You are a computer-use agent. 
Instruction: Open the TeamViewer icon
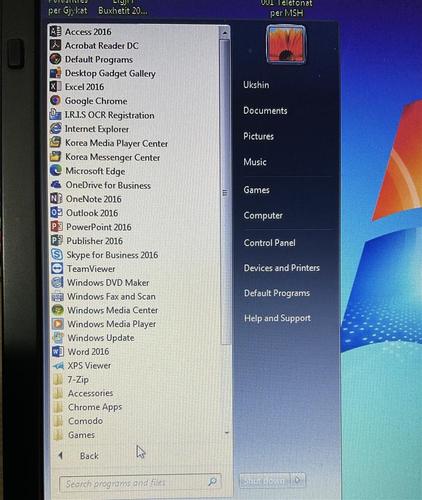(57, 268)
